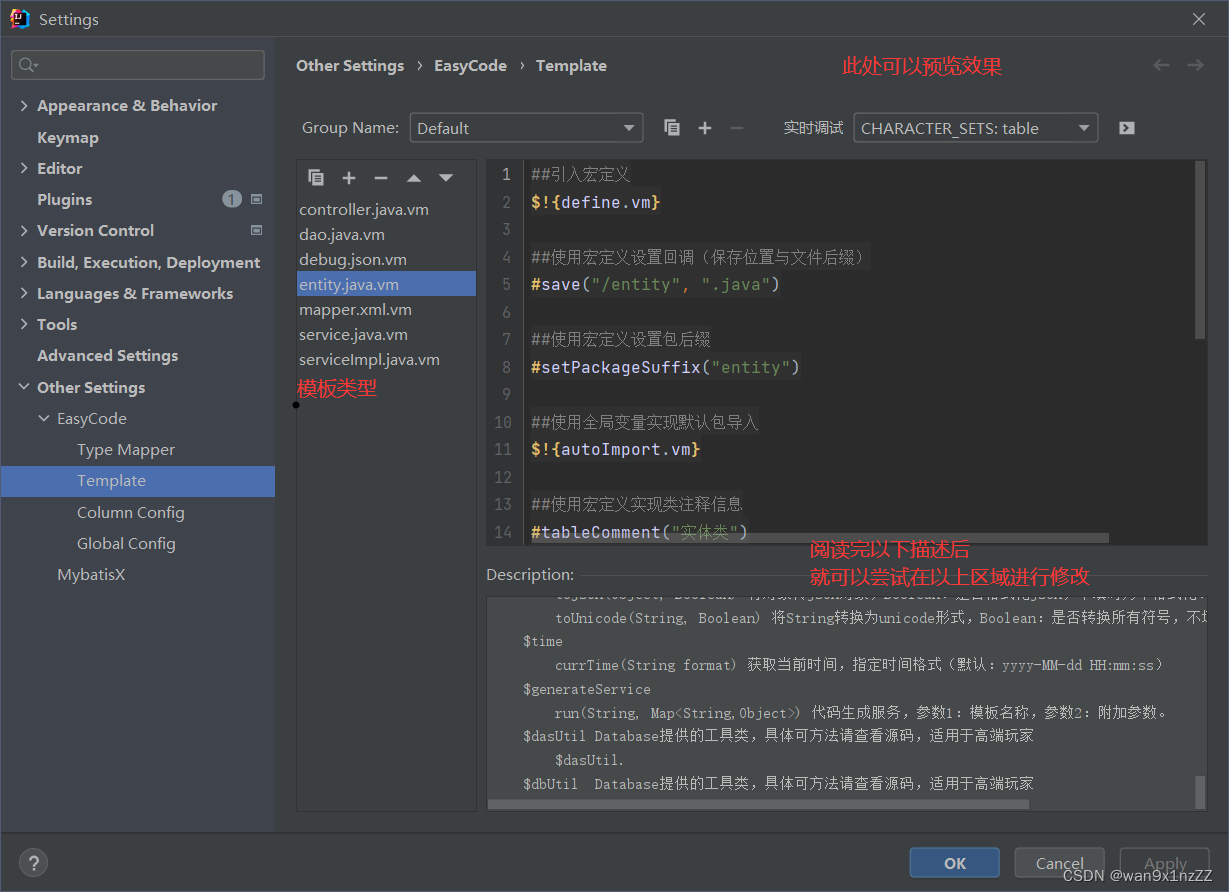Open help via the question mark icon
Viewport: 1229px width, 892px height.
33,862
